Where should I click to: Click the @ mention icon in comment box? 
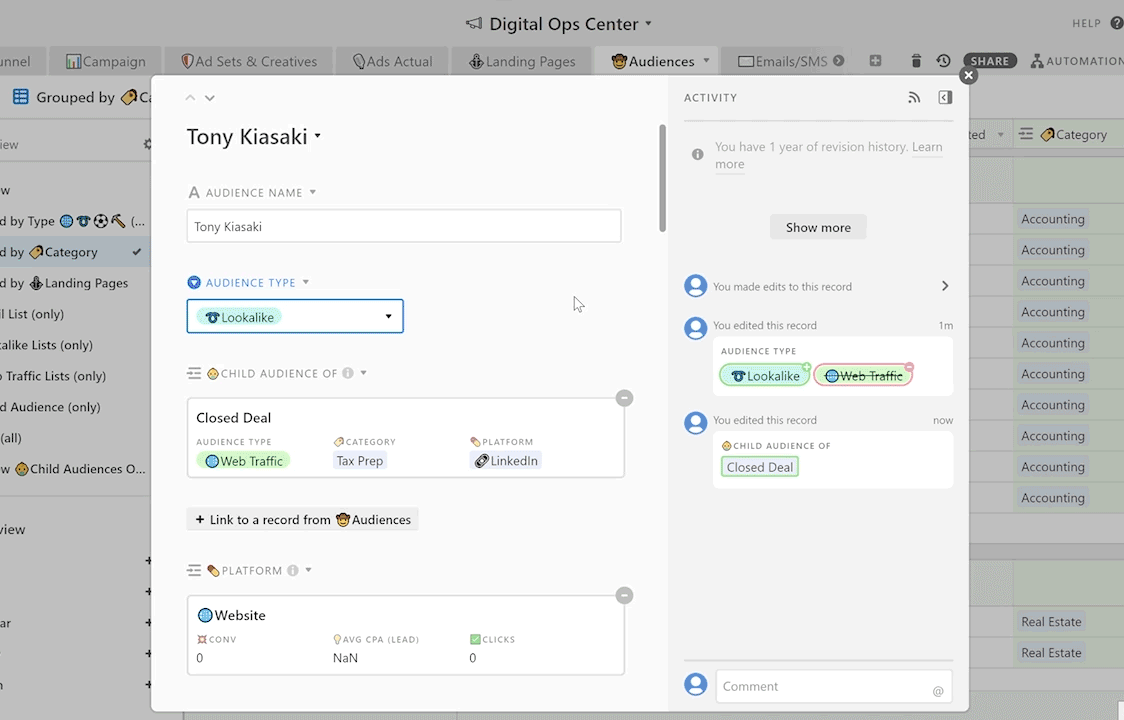(x=937, y=690)
